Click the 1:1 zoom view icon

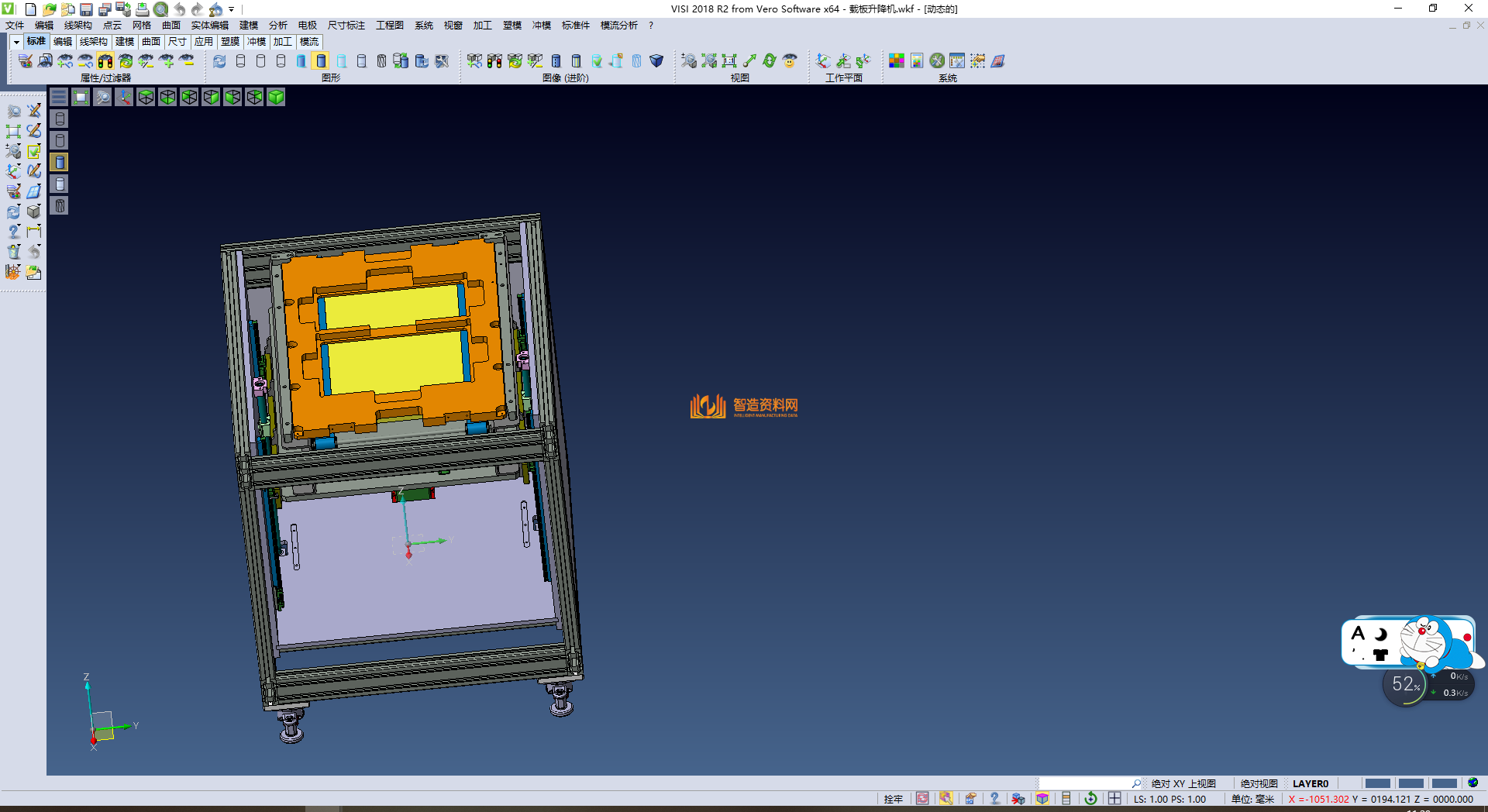(729, 60)
